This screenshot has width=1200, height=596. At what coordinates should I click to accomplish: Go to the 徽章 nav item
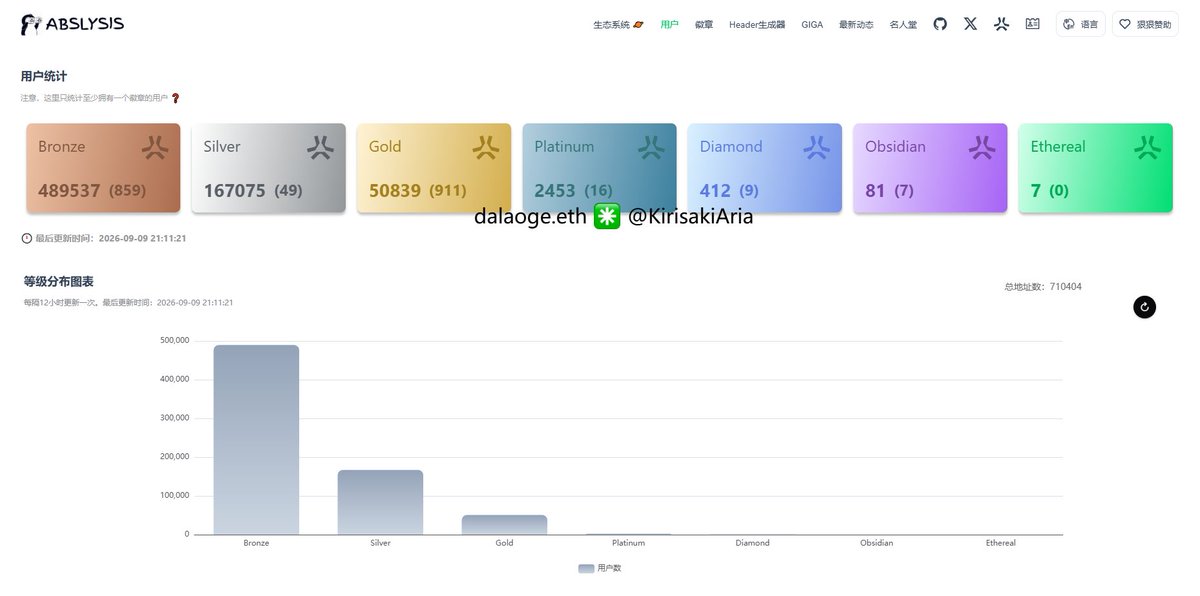click(704, 24)
